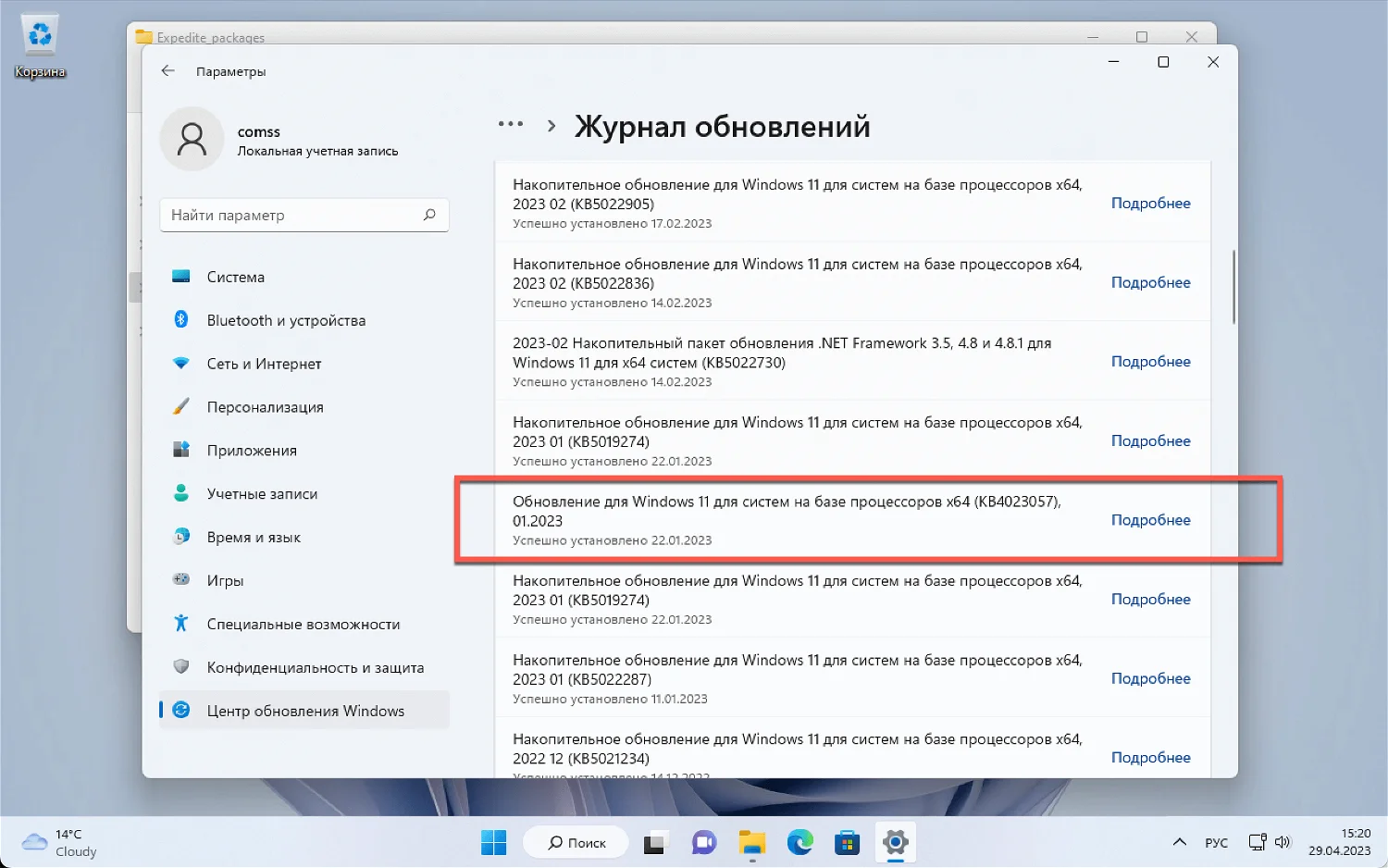Click the Время и язык clock icon
This screenshot has width=1388, height=868.
point(181,537)
